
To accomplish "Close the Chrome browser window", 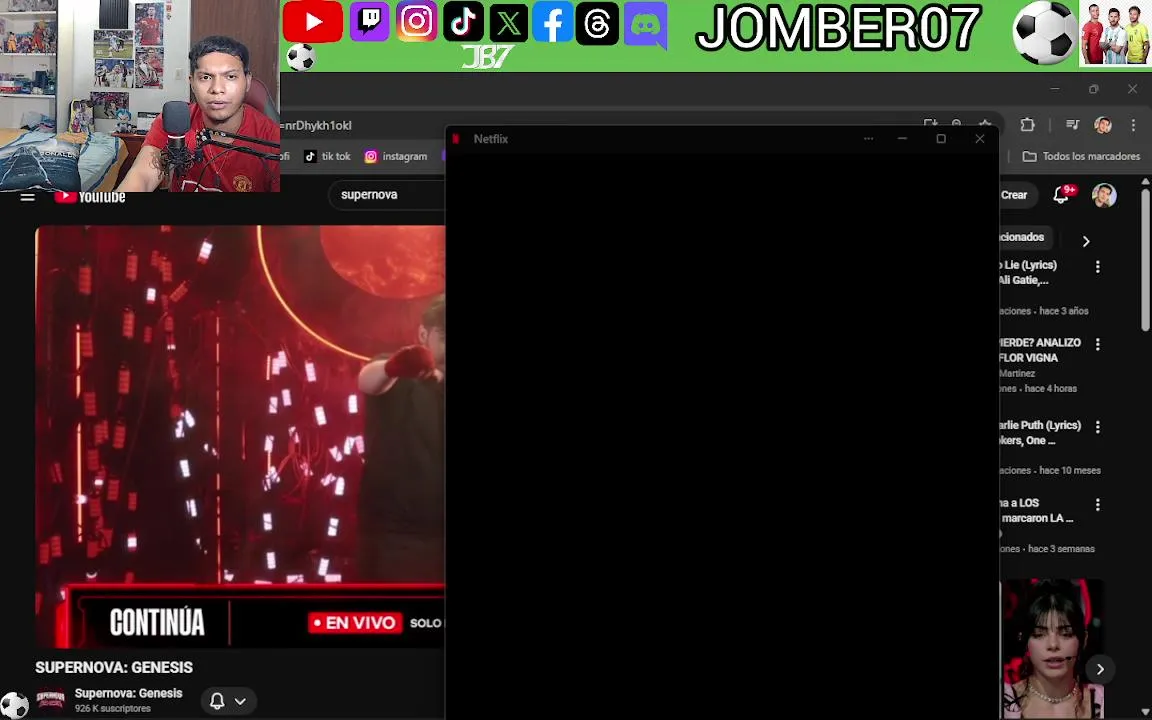I will point(1132,89).
